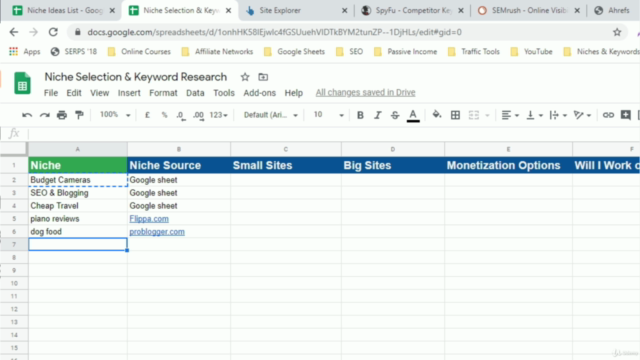Select the Cheap Travel cell
Screen dimensions: 640x360
[x=78, y=206]
